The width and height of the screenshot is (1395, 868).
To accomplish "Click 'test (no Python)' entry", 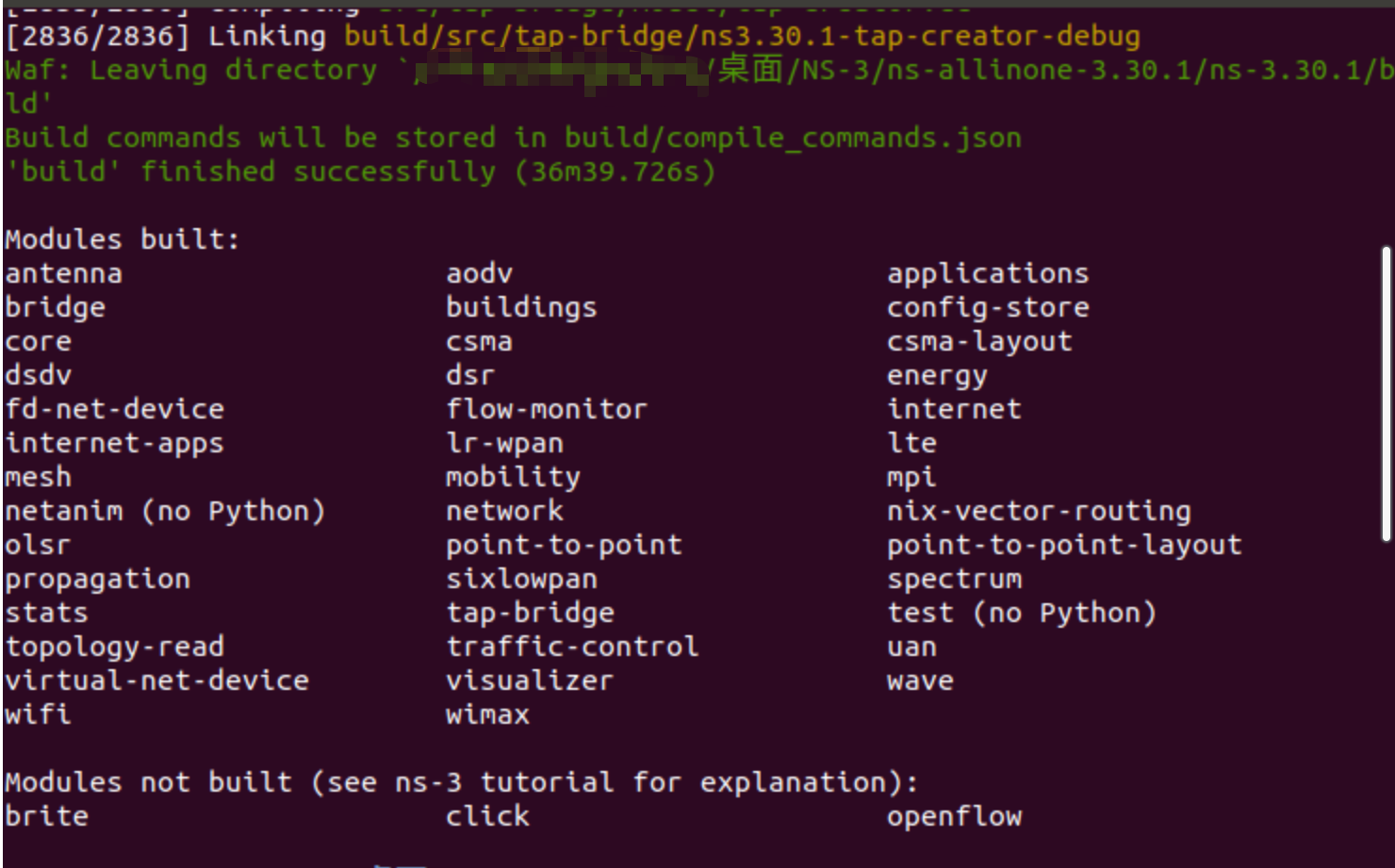I will point(1022,614).
